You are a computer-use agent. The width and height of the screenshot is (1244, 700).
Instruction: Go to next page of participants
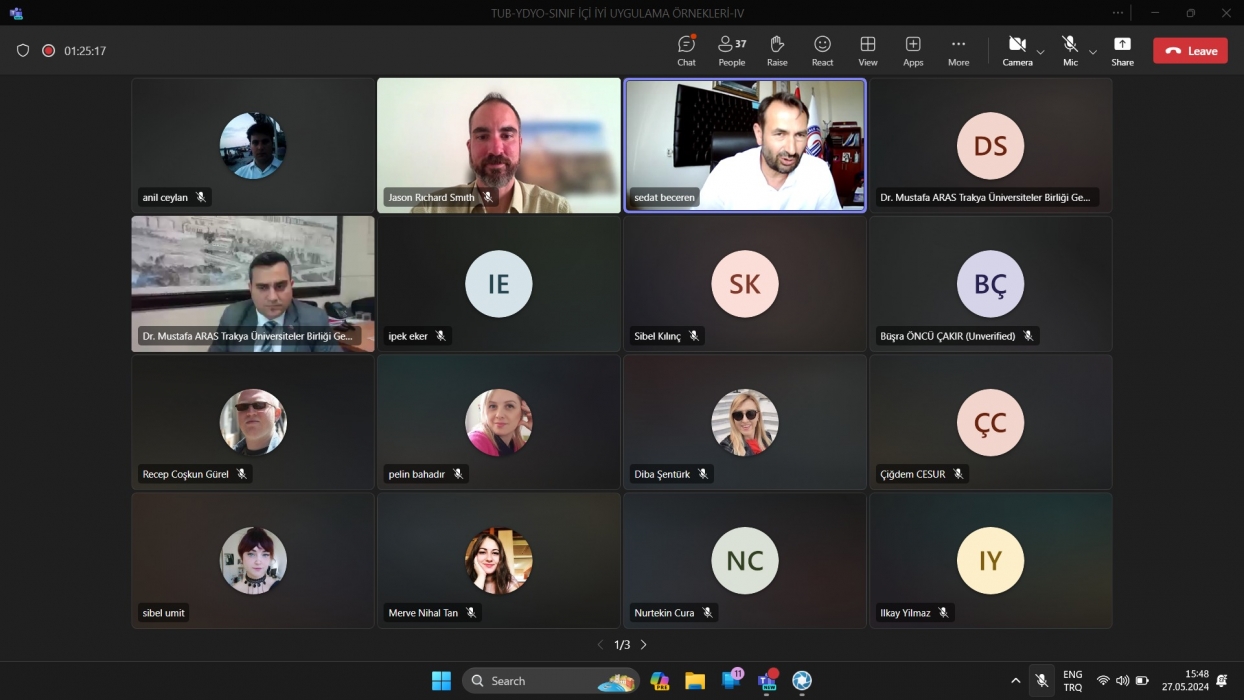[644, 645]
